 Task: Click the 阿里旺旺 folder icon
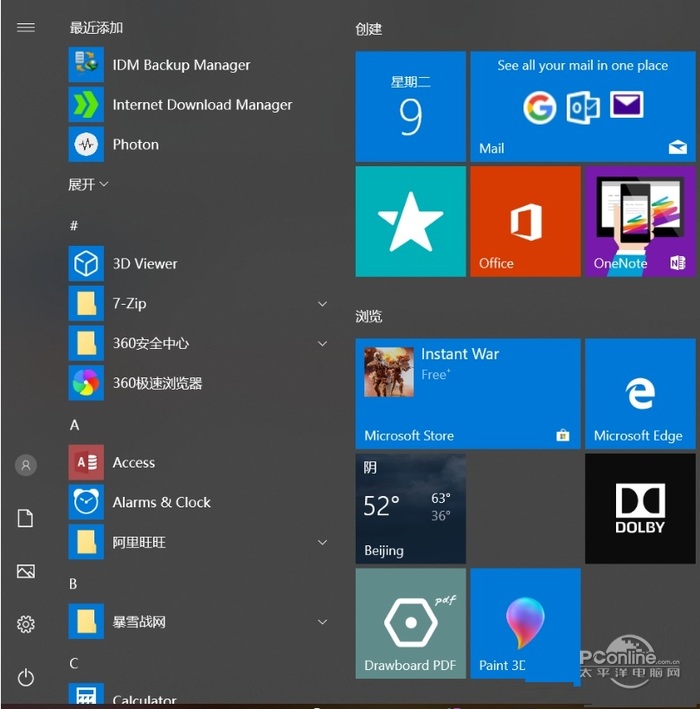86,542
